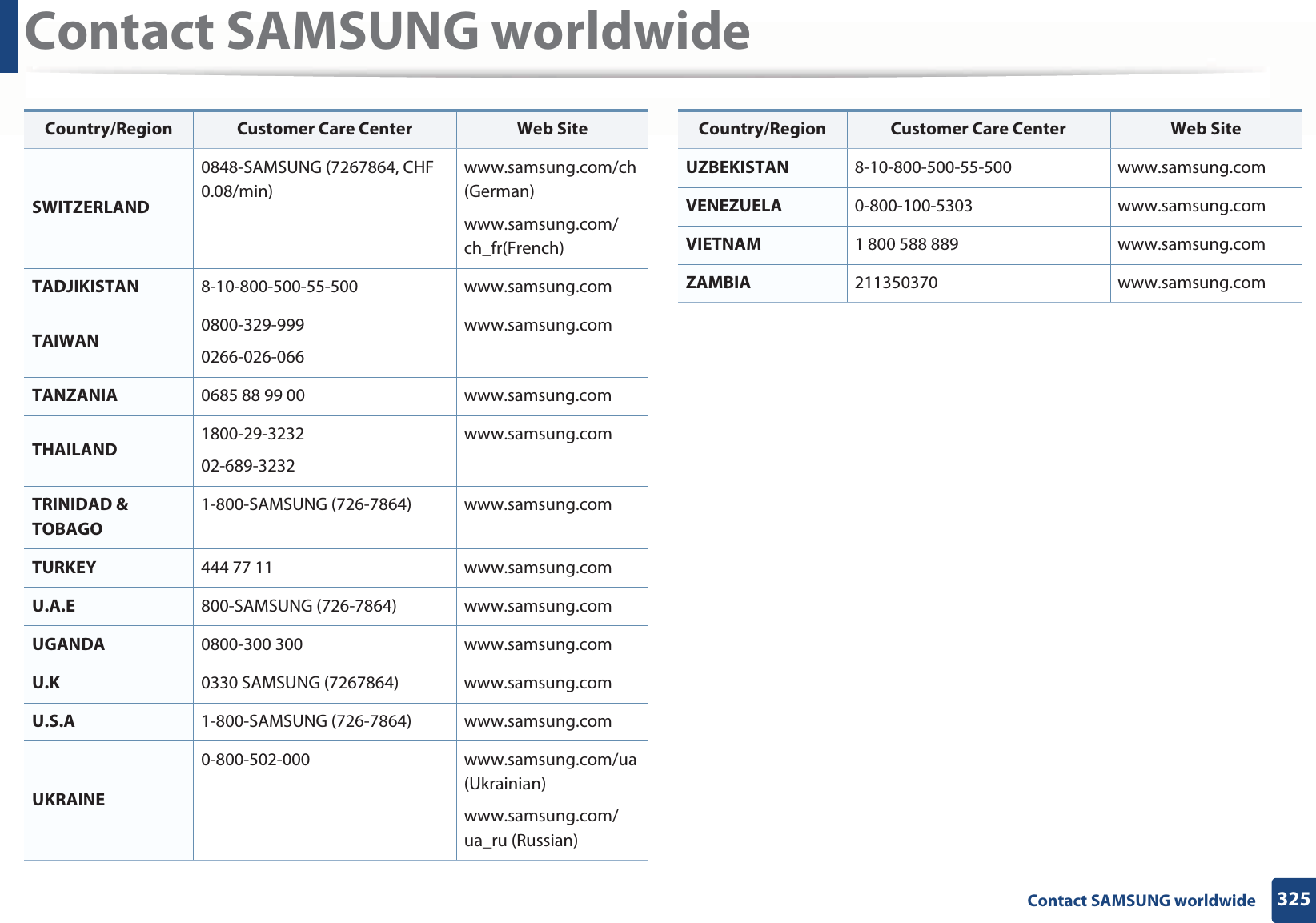
Task: Select Uzbekistan's 8-10-800-500-55-500 number
Action: point(933,167)
